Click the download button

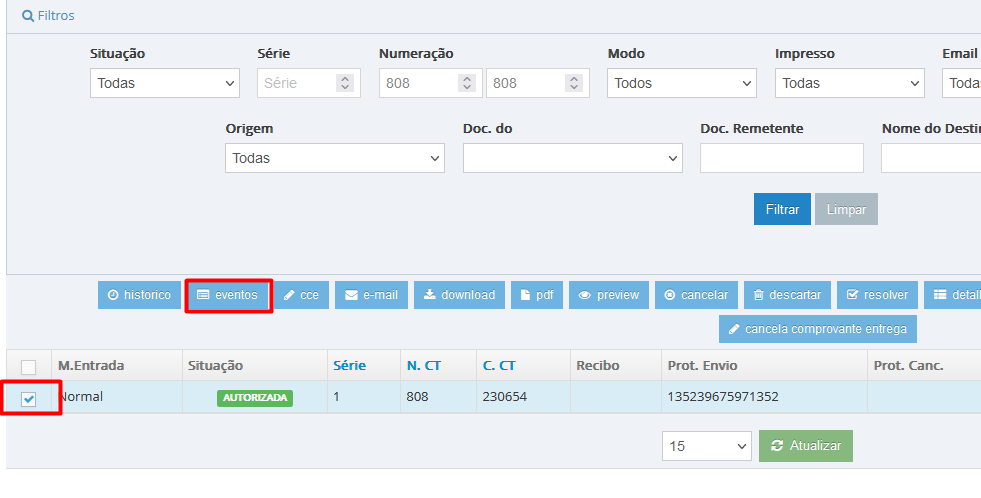(459, 295)
